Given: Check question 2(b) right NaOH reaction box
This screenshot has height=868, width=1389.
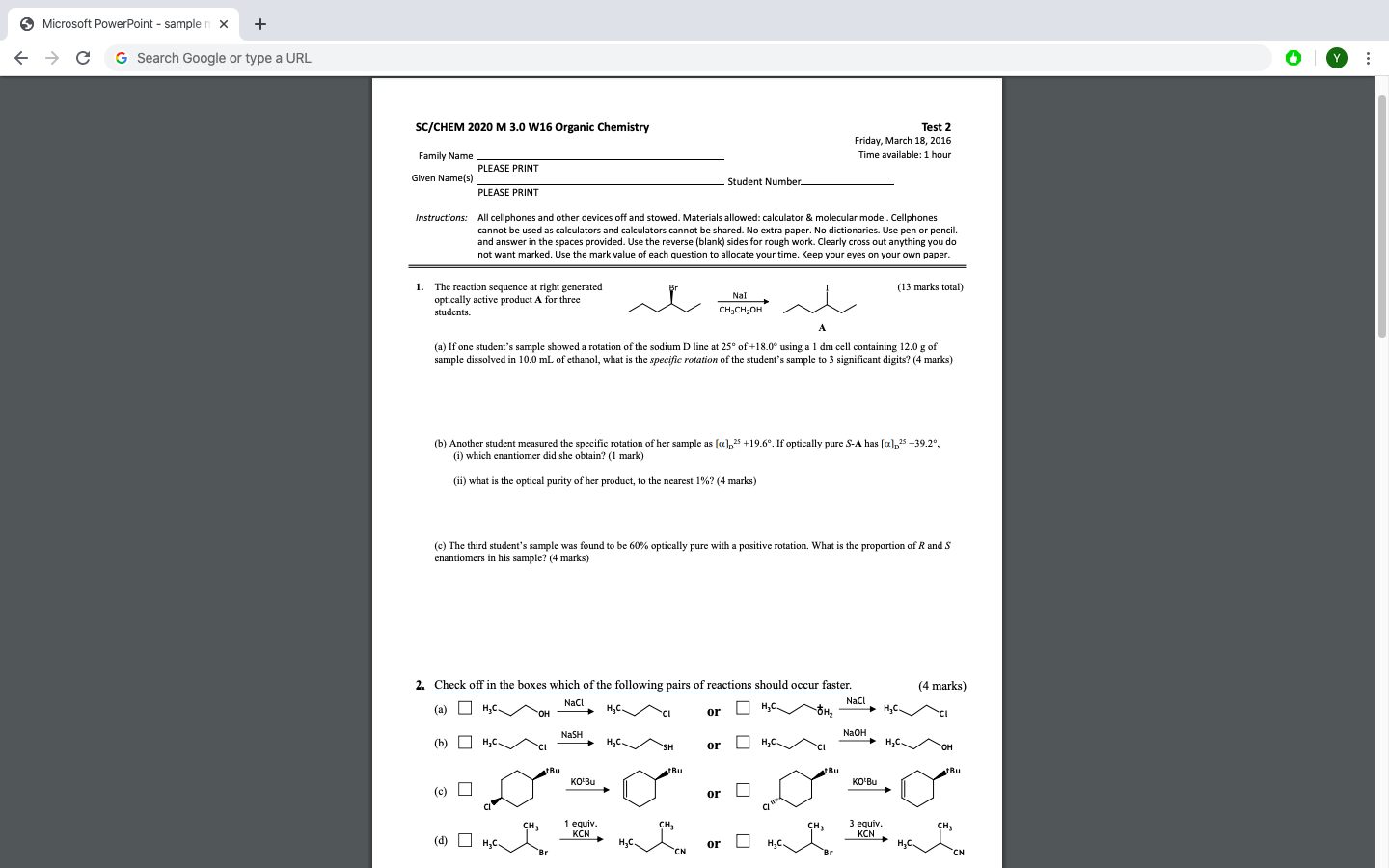Looking at the screenshot, I should [x=743, y=742].
